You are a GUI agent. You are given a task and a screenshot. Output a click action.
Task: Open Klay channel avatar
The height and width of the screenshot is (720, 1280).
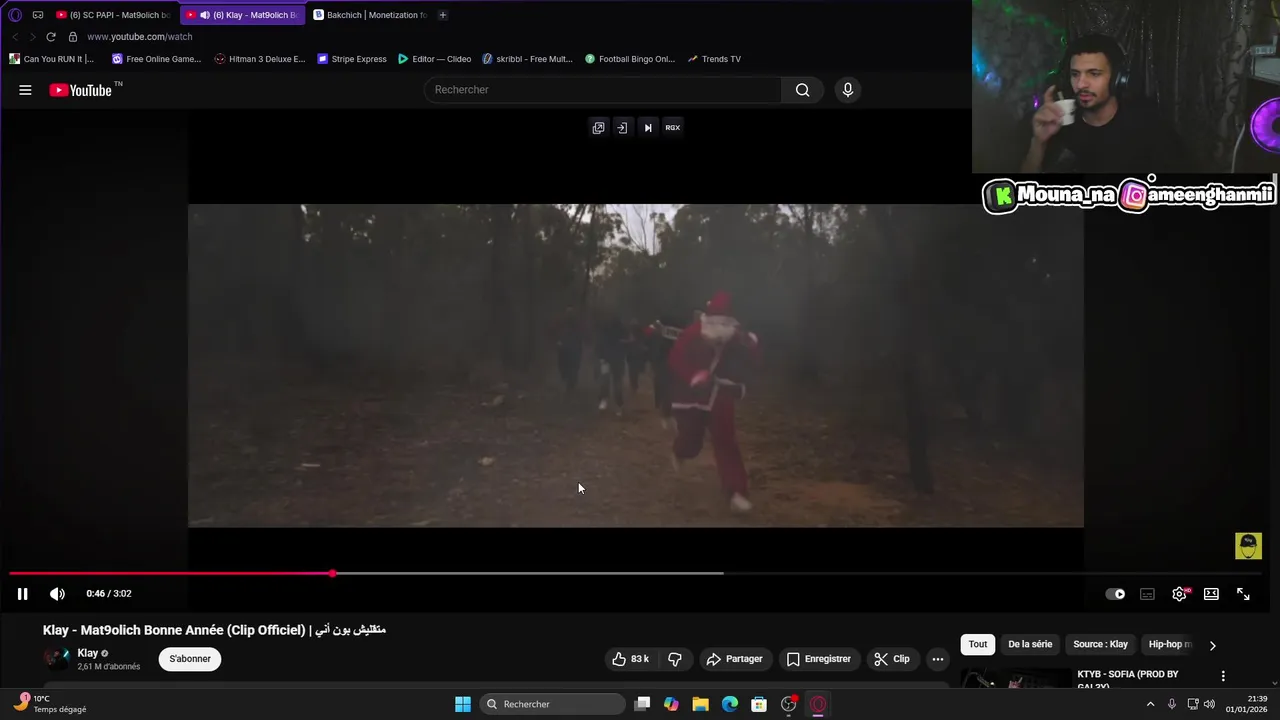point(57,659)
